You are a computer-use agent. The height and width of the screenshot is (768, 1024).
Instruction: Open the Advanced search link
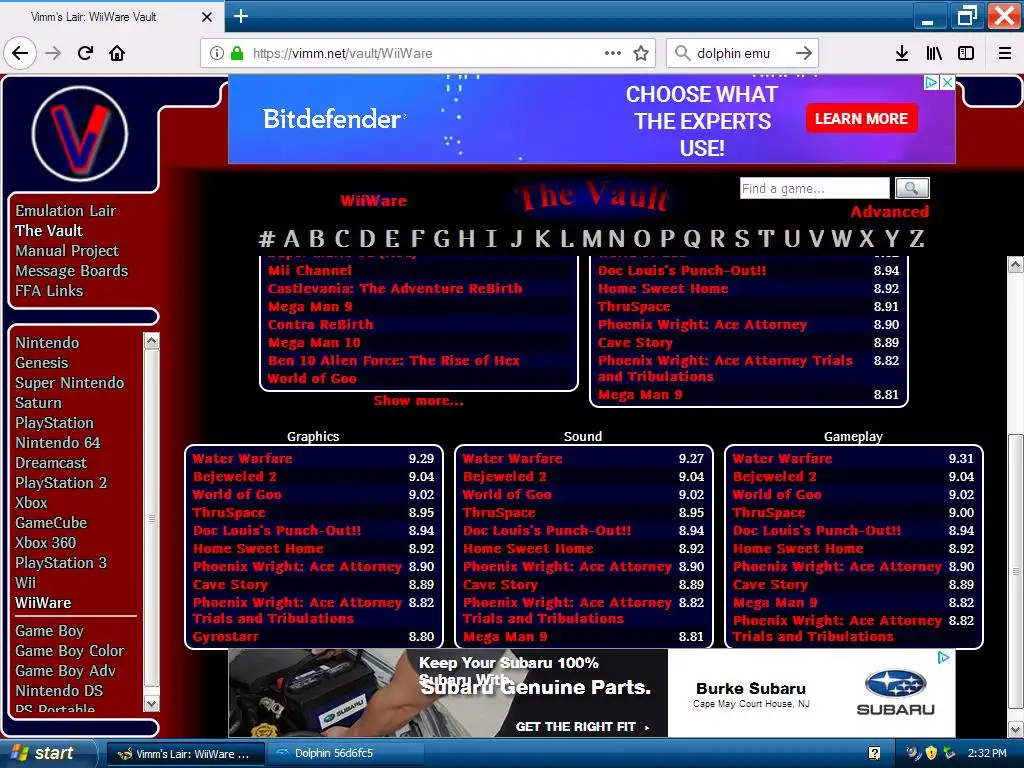point(889,212)
